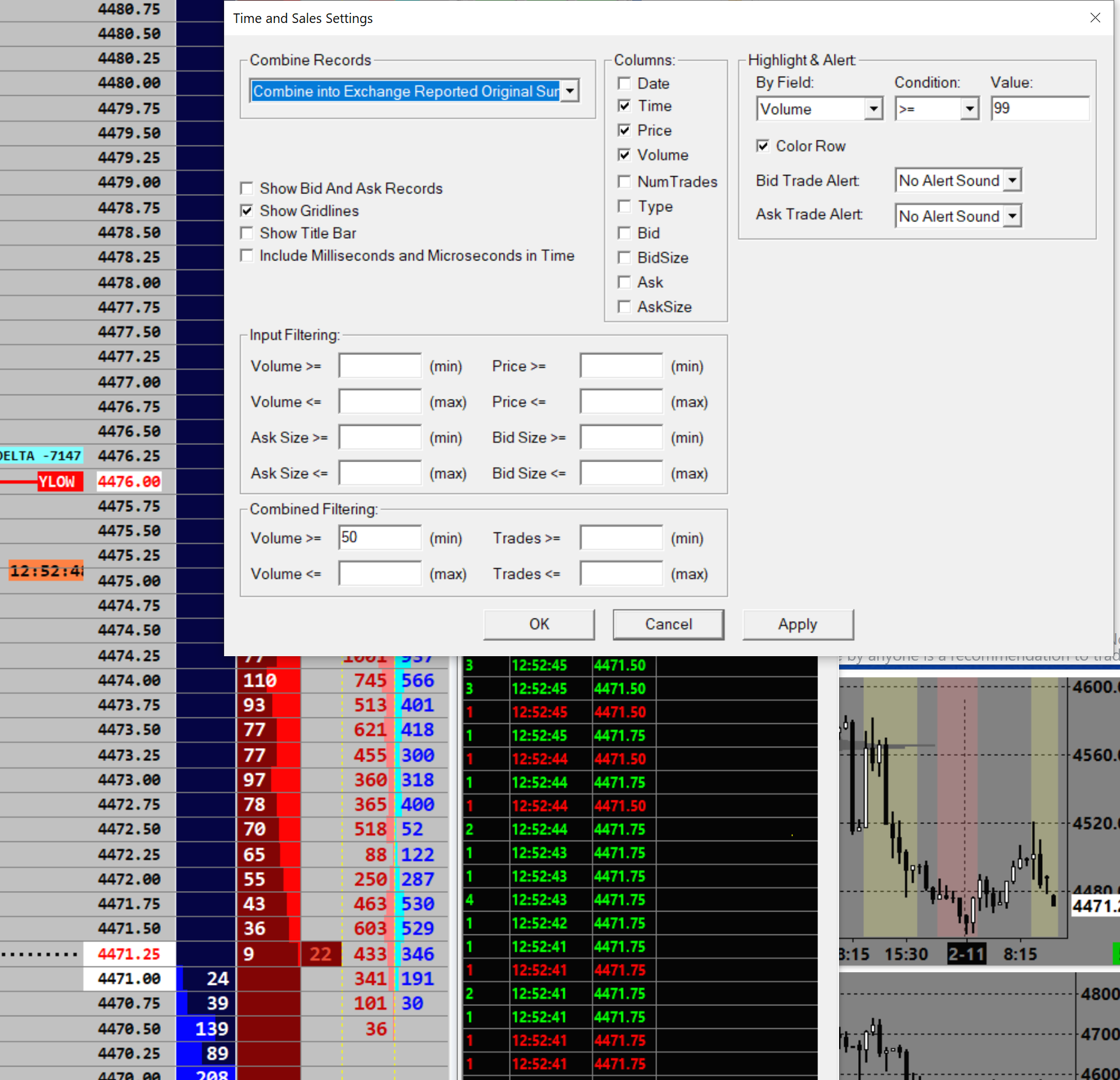This screenshot has height=1080, width=1120.
Task: Click the 12:52:4 orange time label
Action: pos(46,571)
